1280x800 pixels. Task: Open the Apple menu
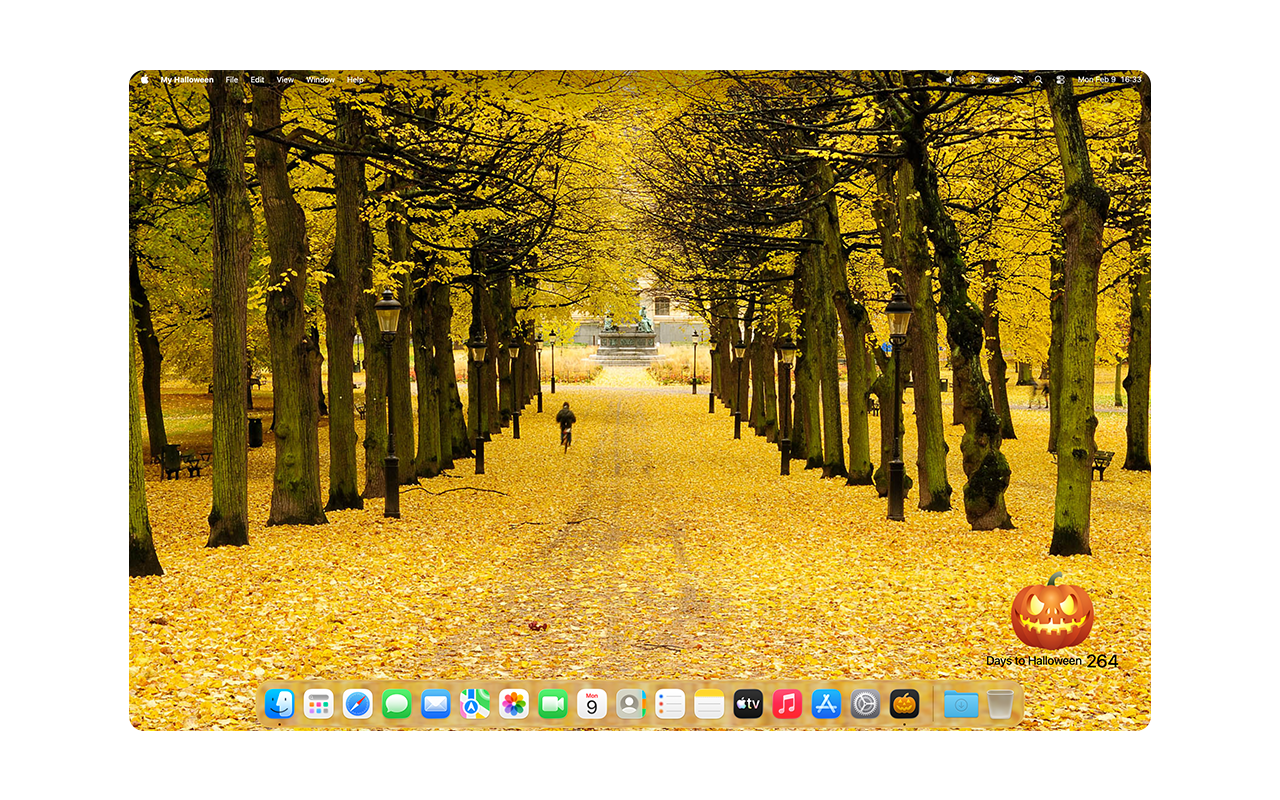[144, 80]
